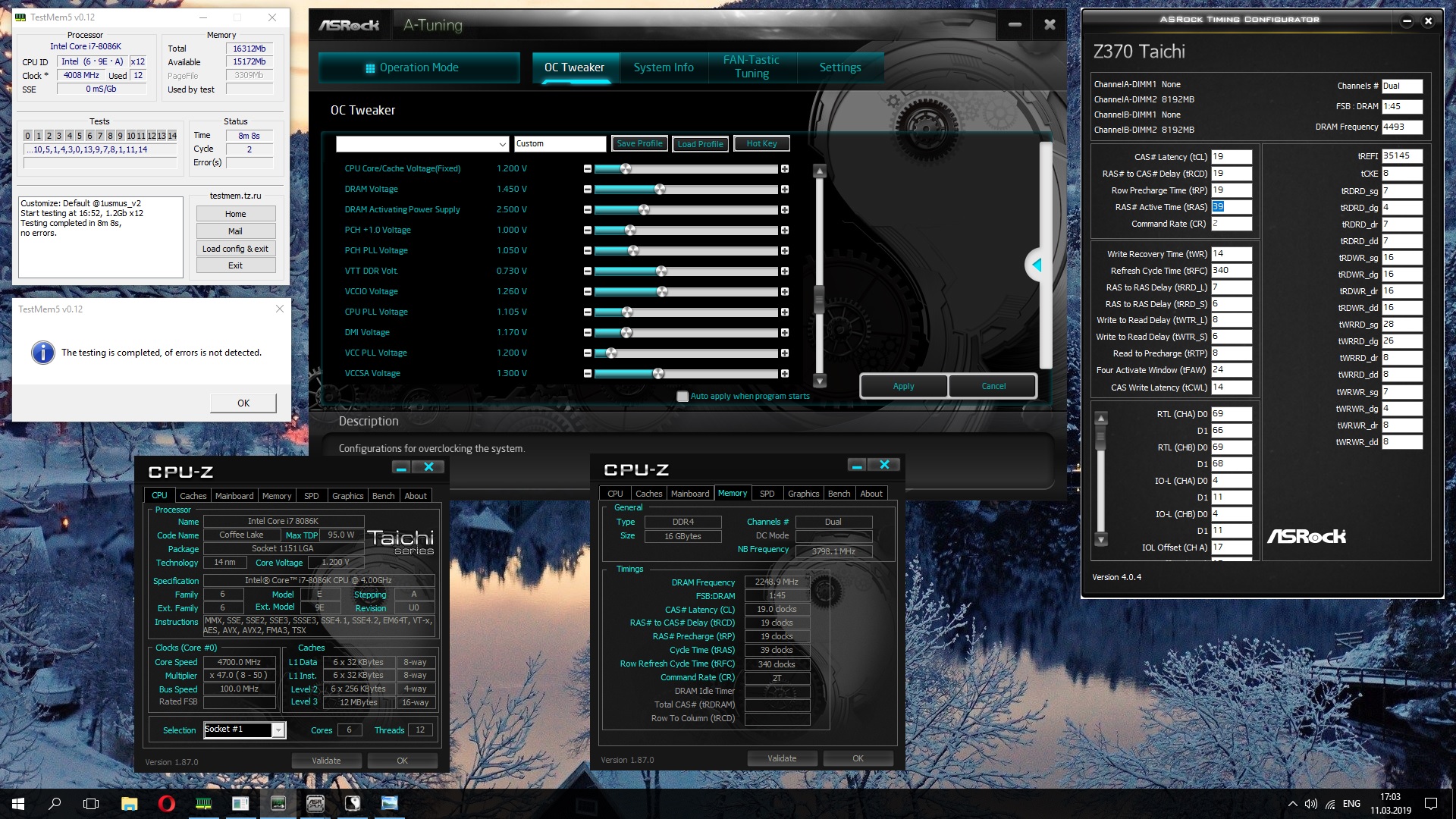Click plus icon for VCCSA Voltage
The height and width of the screenshot is (819, 1456).
point(785,374)
